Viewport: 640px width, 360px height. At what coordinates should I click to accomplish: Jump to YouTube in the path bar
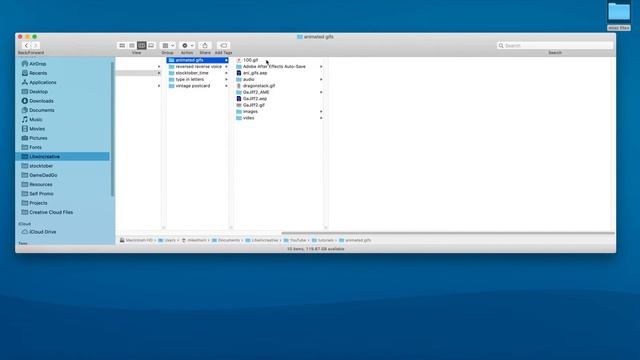coord(295,240)
